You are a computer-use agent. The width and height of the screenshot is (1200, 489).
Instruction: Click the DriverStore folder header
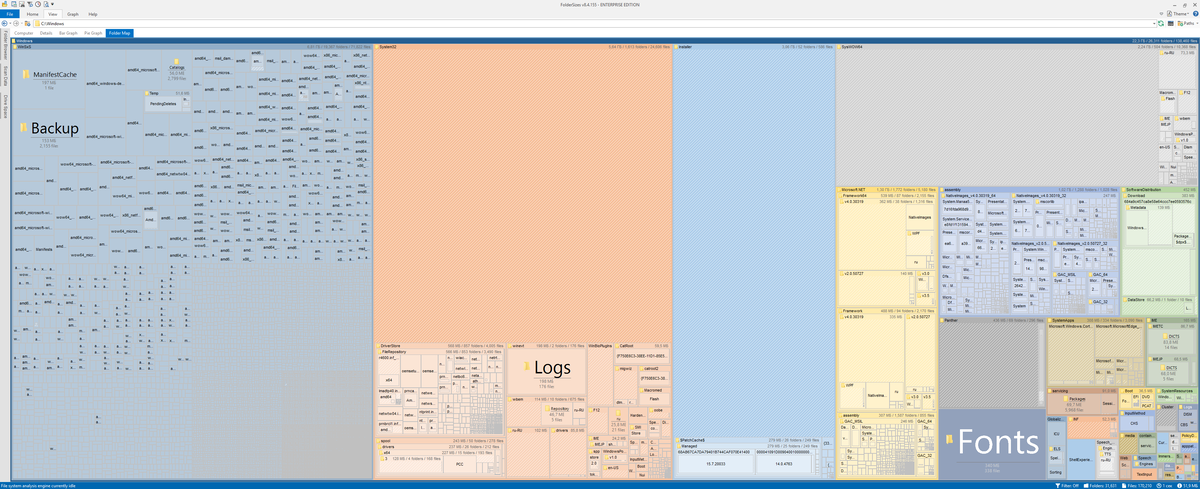441,345
